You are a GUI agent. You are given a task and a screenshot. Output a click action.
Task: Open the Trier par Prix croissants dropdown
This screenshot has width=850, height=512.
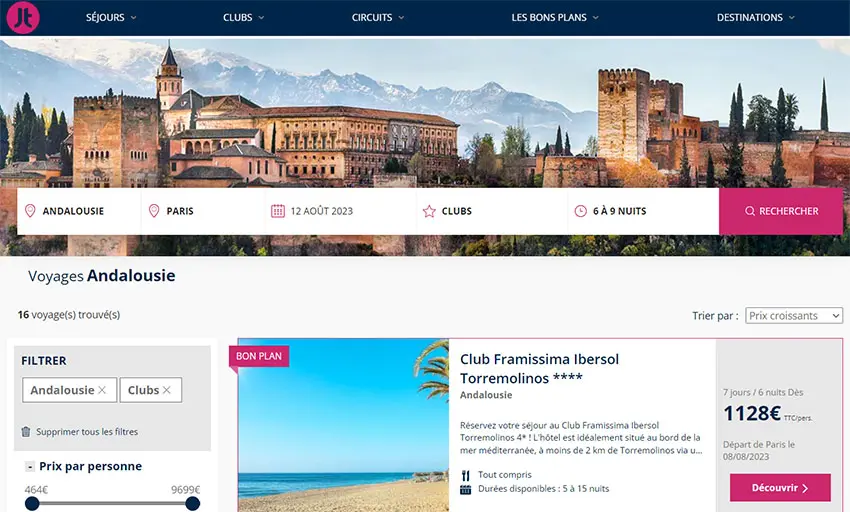click(794, 315)
